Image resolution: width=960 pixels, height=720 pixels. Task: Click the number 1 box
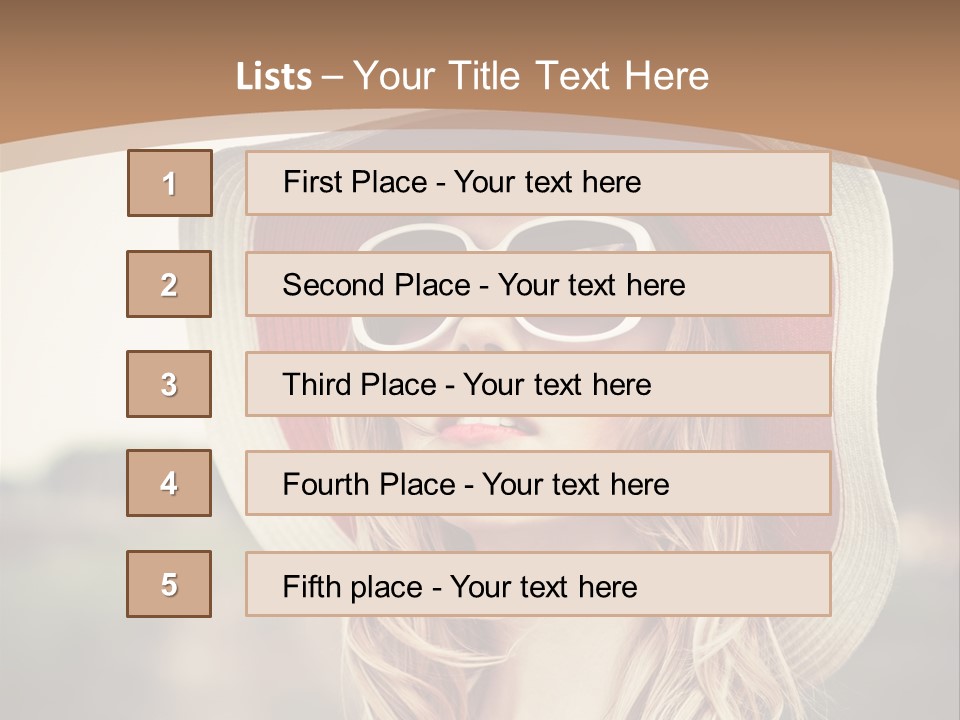pyautogui.click(x=169, y=183)
